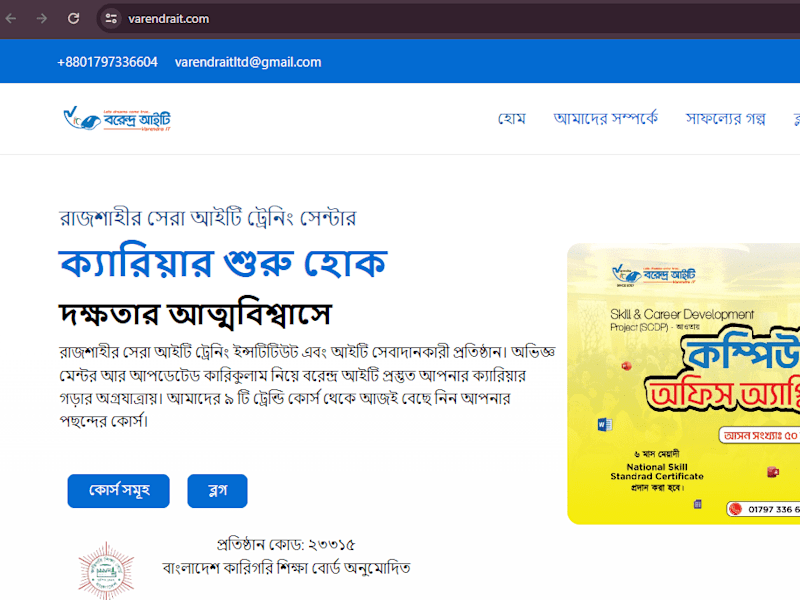Open the সাফল্যের গল্প menu item
This screenshot has width=800, height=600.
(x=726, y=119)
